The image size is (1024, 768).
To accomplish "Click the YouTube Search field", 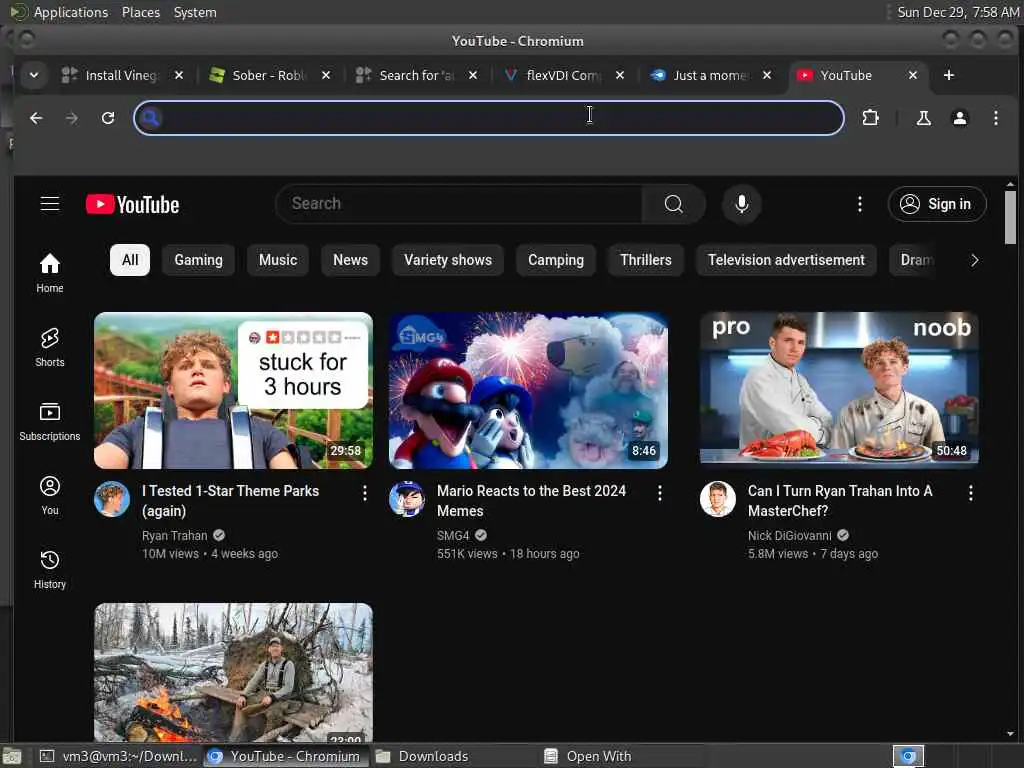I will [x=459, y=204].
